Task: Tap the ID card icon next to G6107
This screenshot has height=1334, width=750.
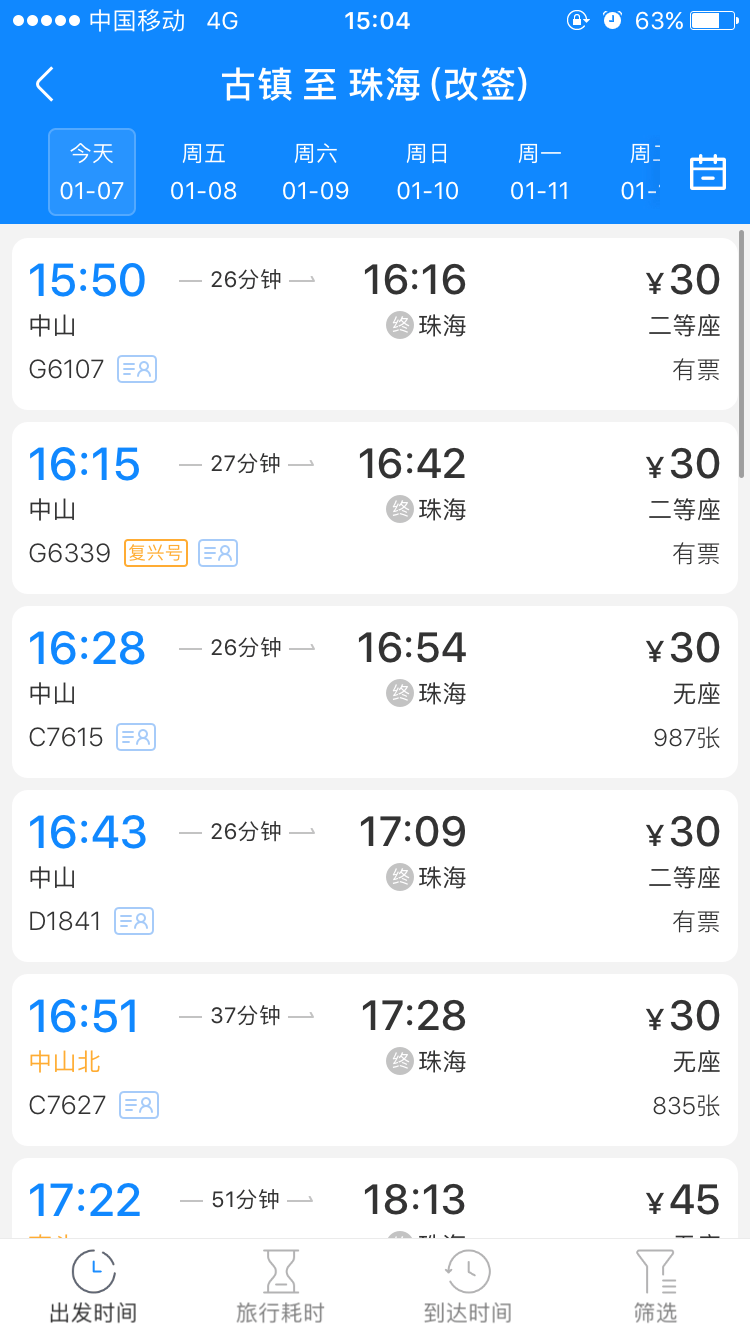Action: (x=137, y=369)
